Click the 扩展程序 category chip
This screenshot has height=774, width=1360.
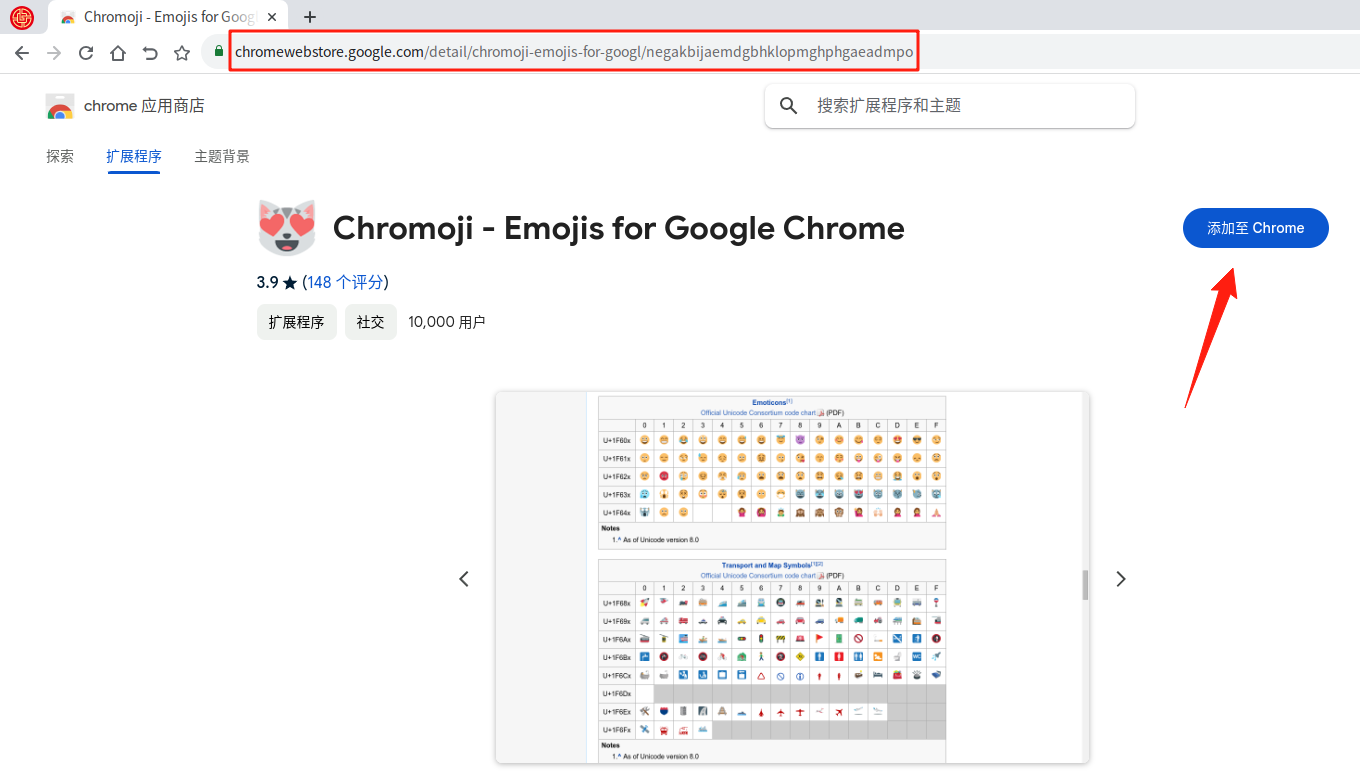coord(297,322)
